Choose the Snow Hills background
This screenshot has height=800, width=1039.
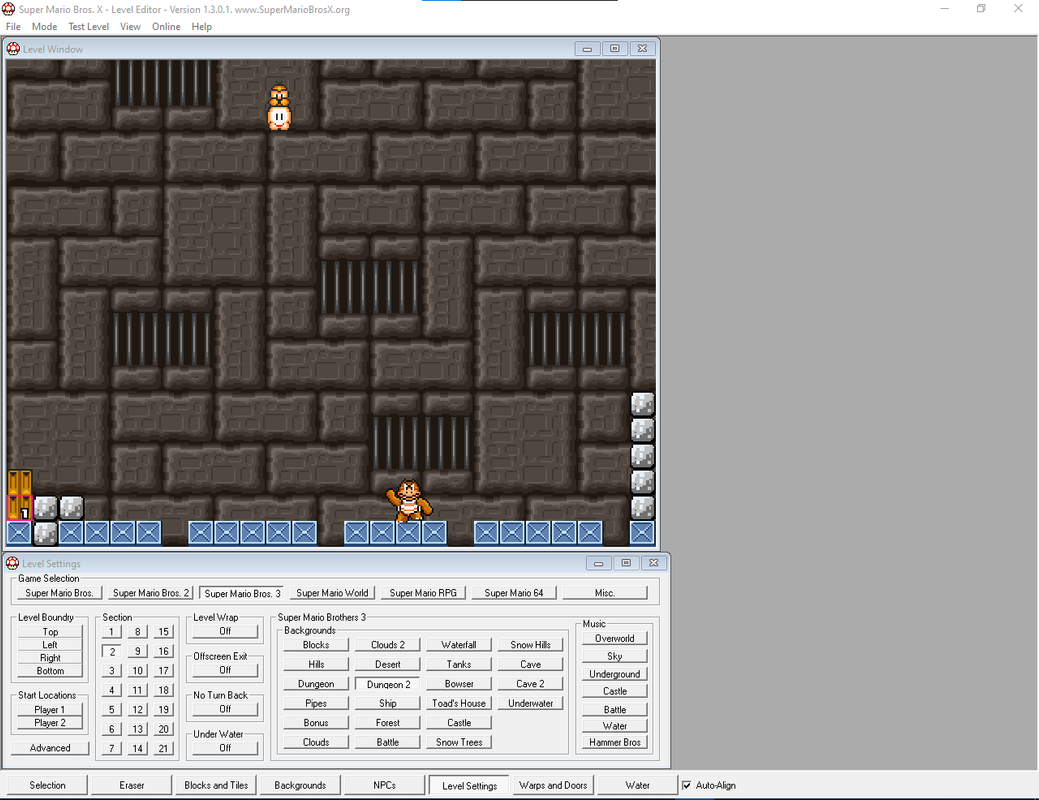point(531,645)
